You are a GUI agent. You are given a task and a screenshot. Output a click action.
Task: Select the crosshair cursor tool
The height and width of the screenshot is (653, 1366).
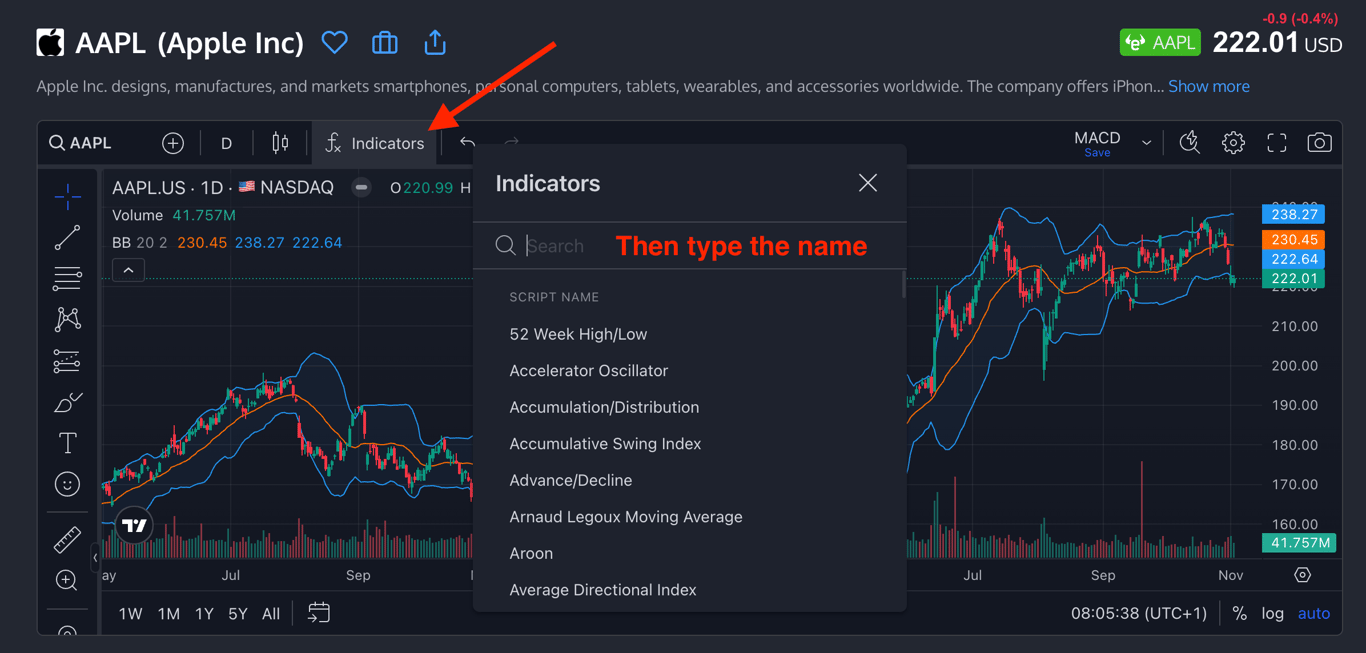pos(68,197)
